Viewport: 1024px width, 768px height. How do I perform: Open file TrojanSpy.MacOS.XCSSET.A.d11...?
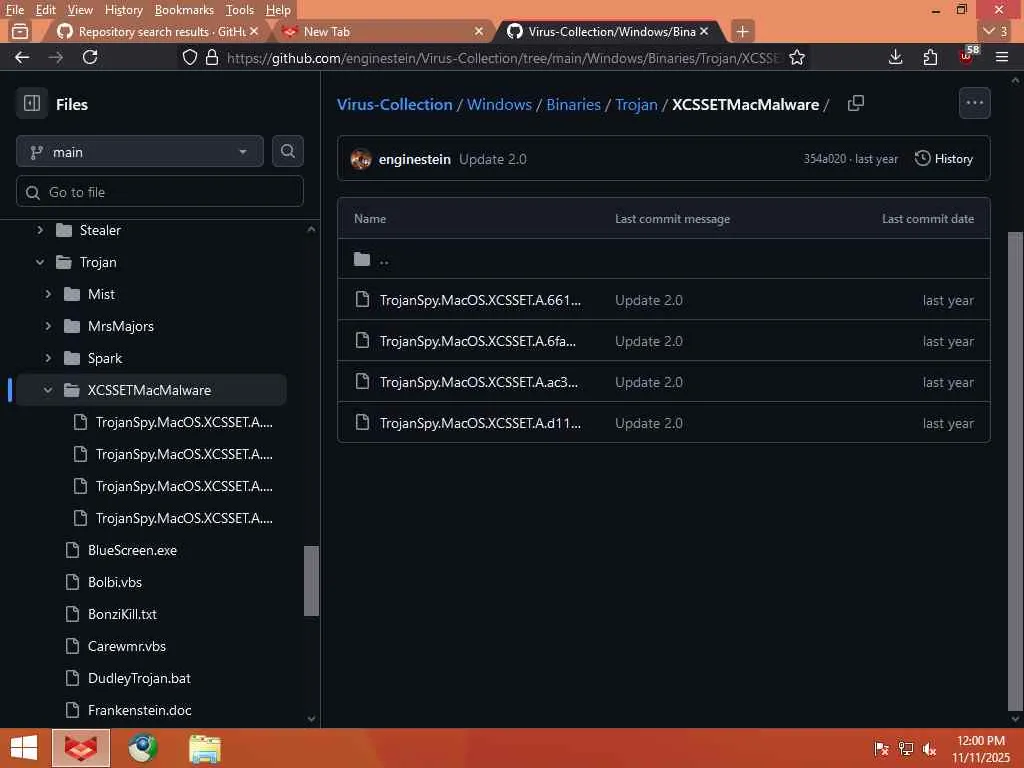click(480, 424)
